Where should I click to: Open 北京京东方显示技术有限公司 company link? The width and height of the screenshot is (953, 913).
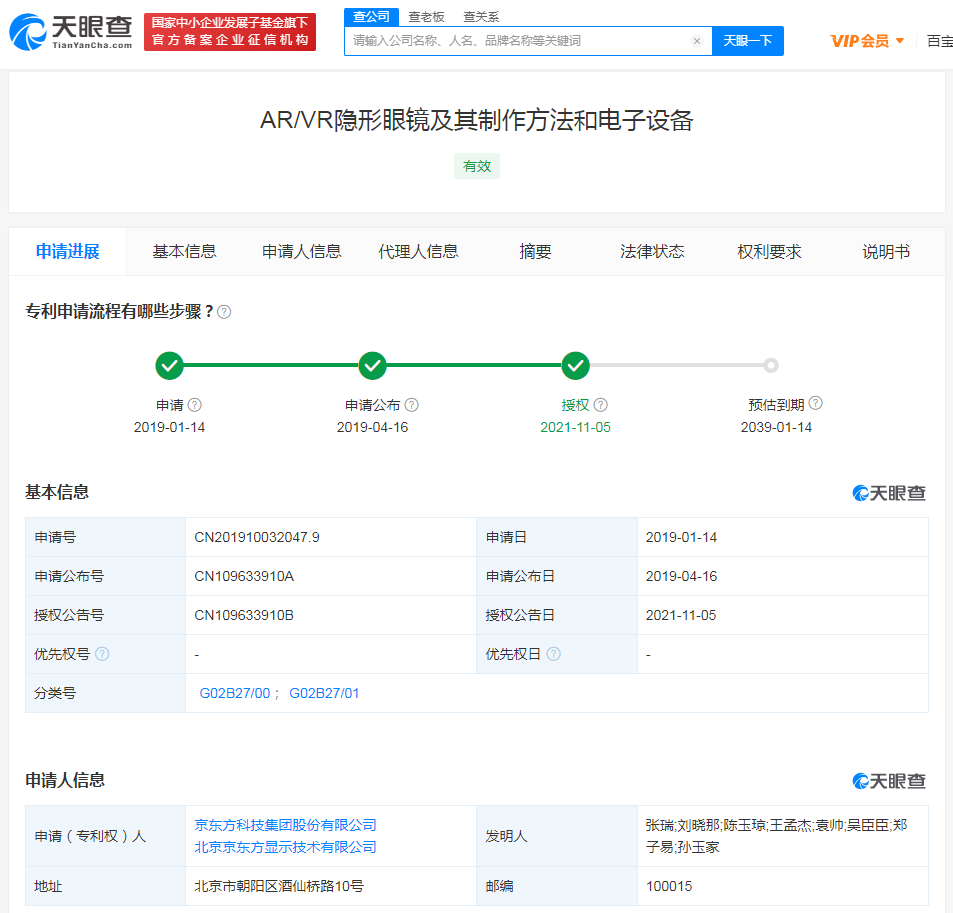[x=285, y=847]
